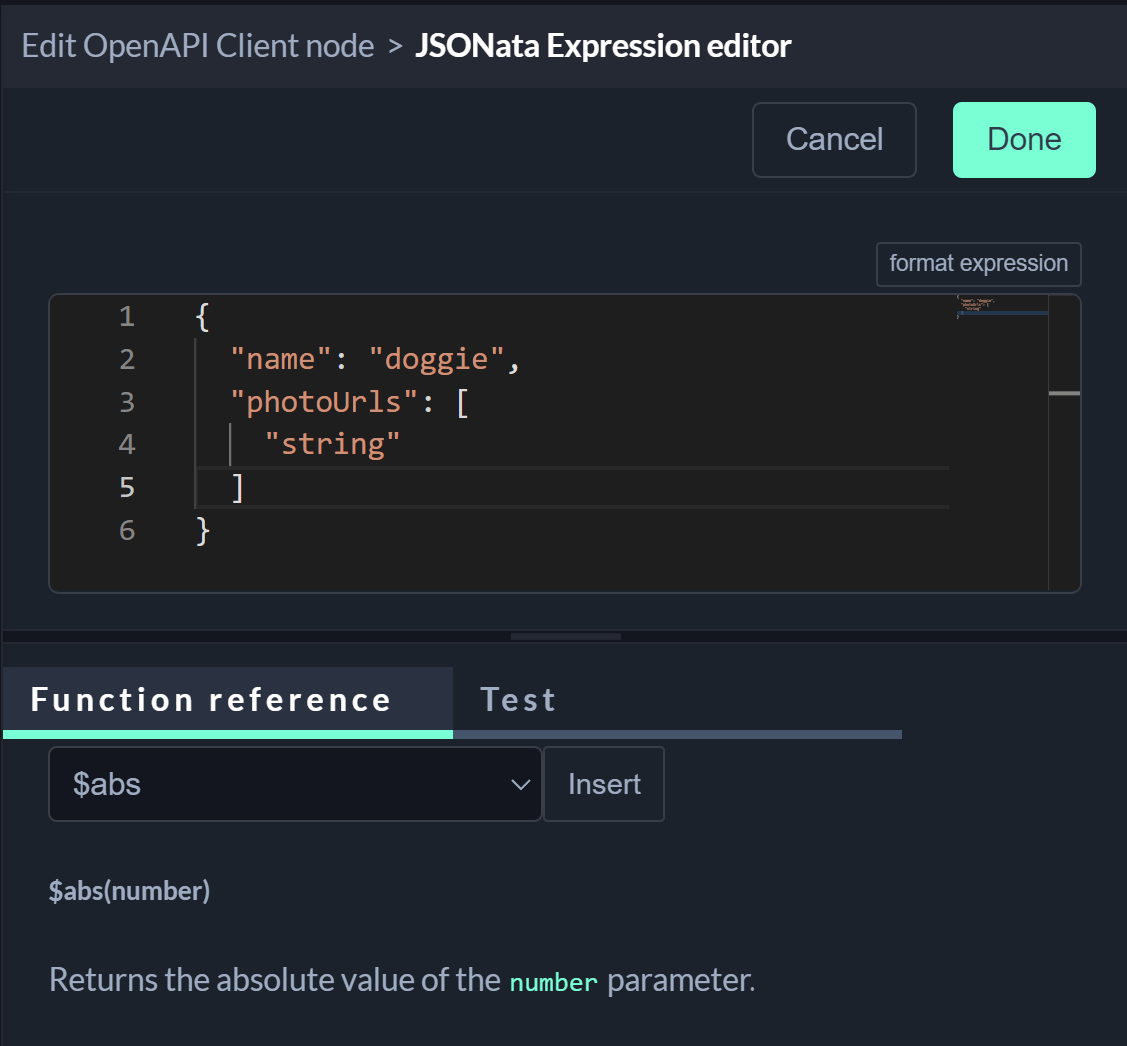
Task: Place cursor on the "string" array item
Action: pyautogui.click(x=333, y=444)
